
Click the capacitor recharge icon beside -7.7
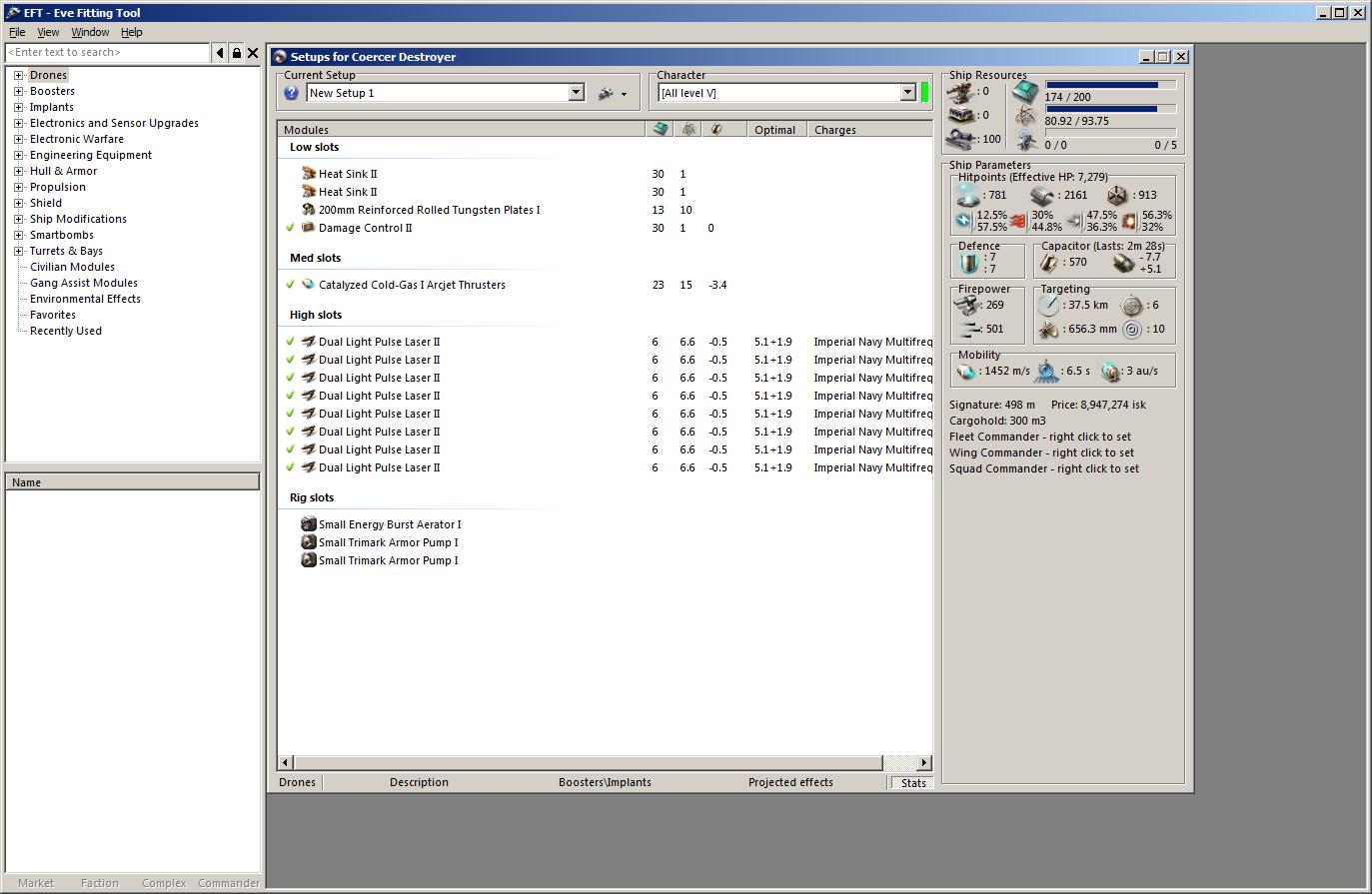[x=1123, y=262]
